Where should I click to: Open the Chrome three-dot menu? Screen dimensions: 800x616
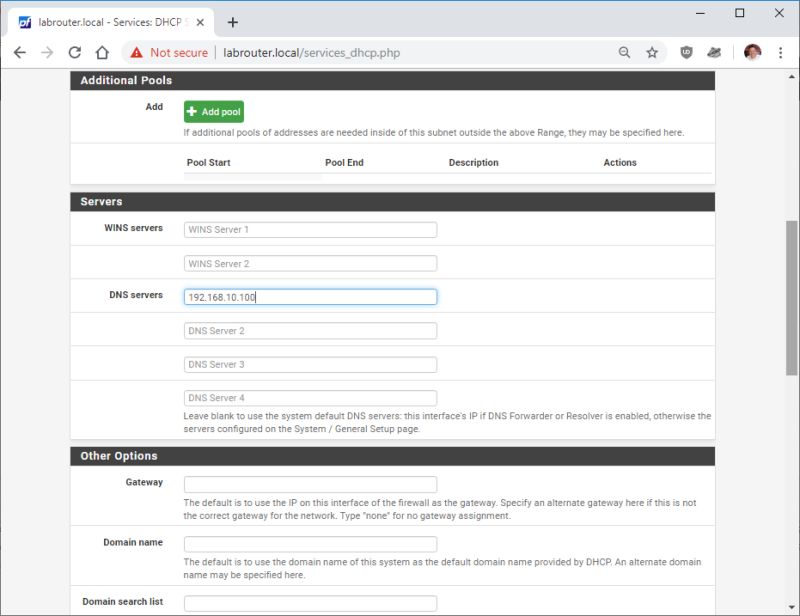point(780,53)
